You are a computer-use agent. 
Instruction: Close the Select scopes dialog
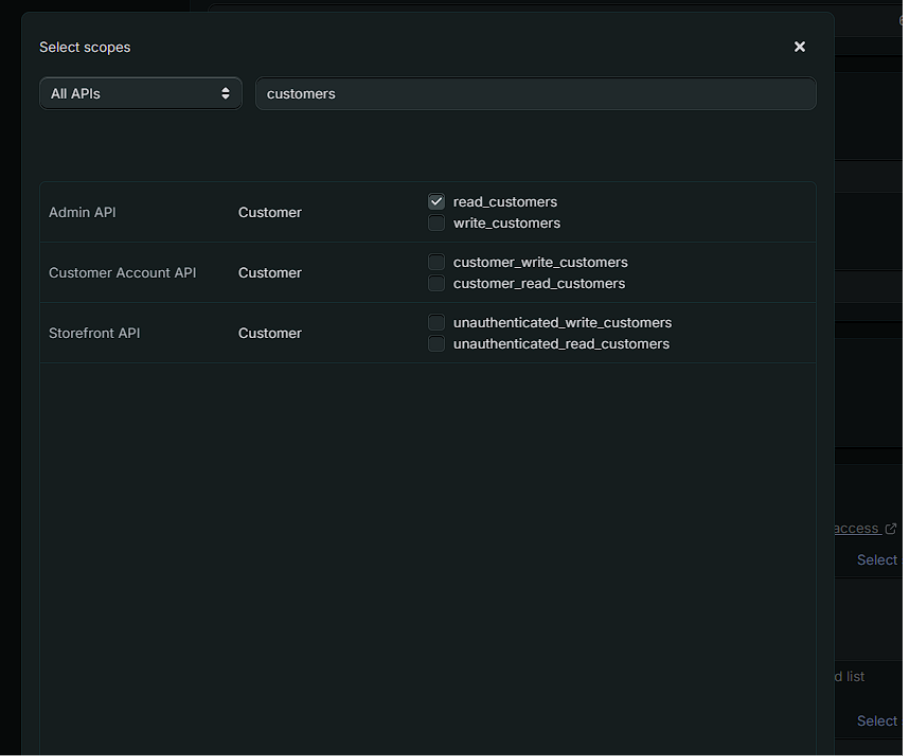coord(799,46)
